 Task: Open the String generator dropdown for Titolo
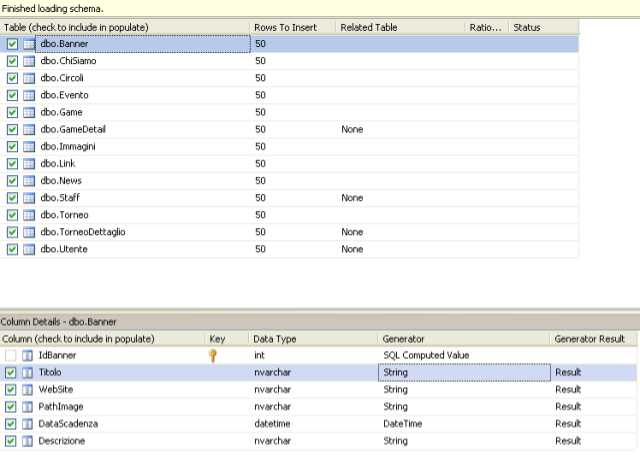(464, 372)
